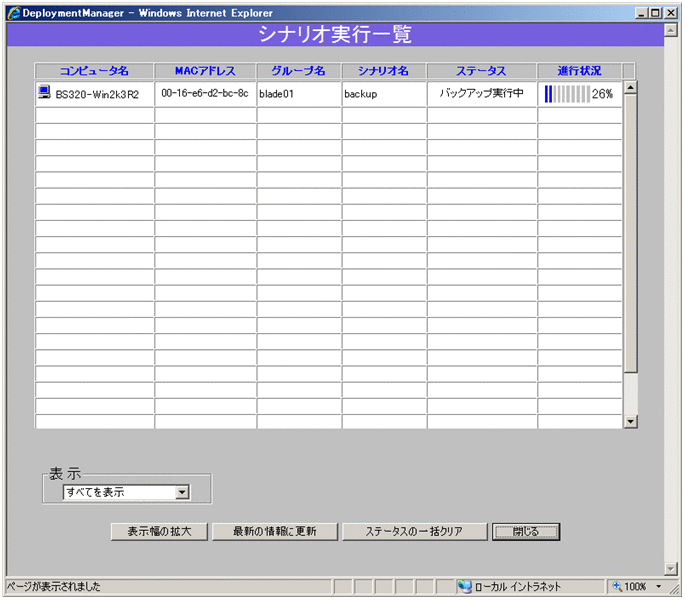
Task: Maximize the DeploymentManager window
Action: tap(655, 13)
